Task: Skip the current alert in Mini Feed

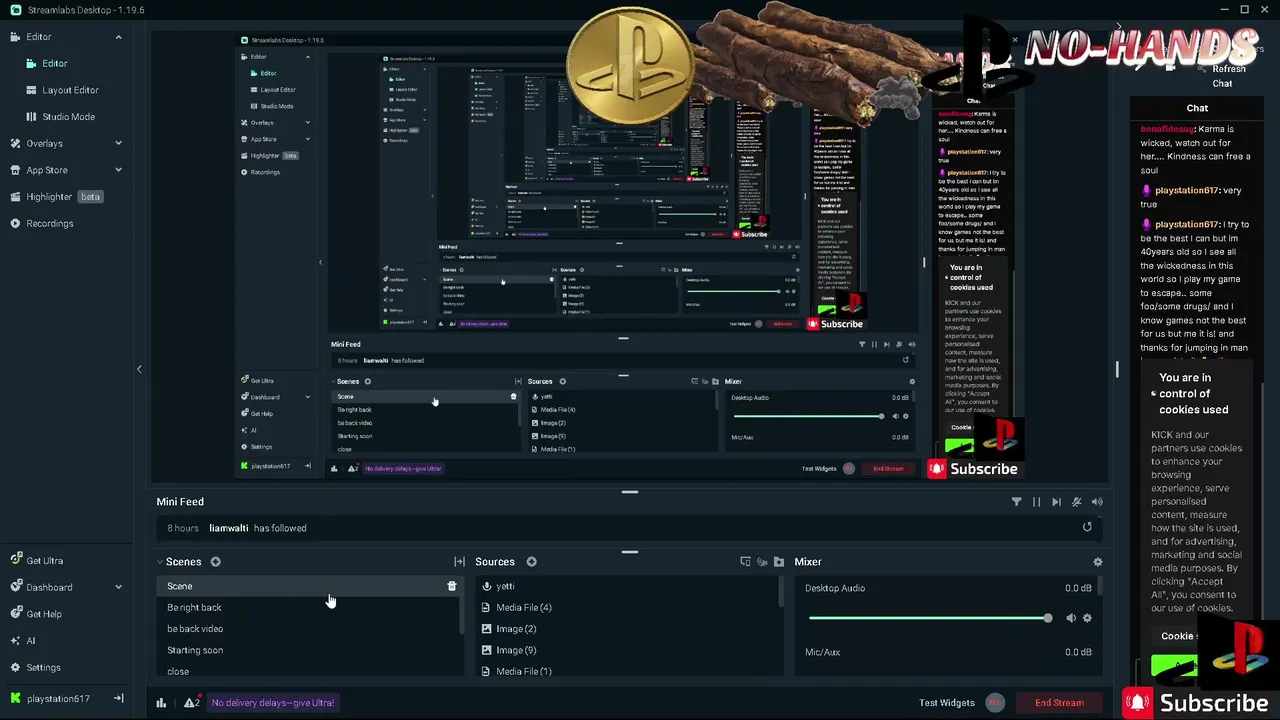Action: 1056,502
